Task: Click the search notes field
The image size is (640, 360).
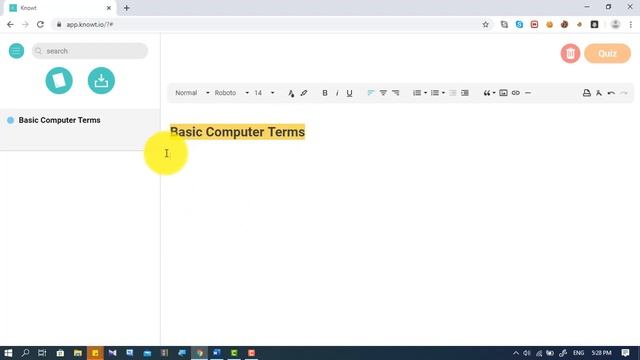Action: 90,51
